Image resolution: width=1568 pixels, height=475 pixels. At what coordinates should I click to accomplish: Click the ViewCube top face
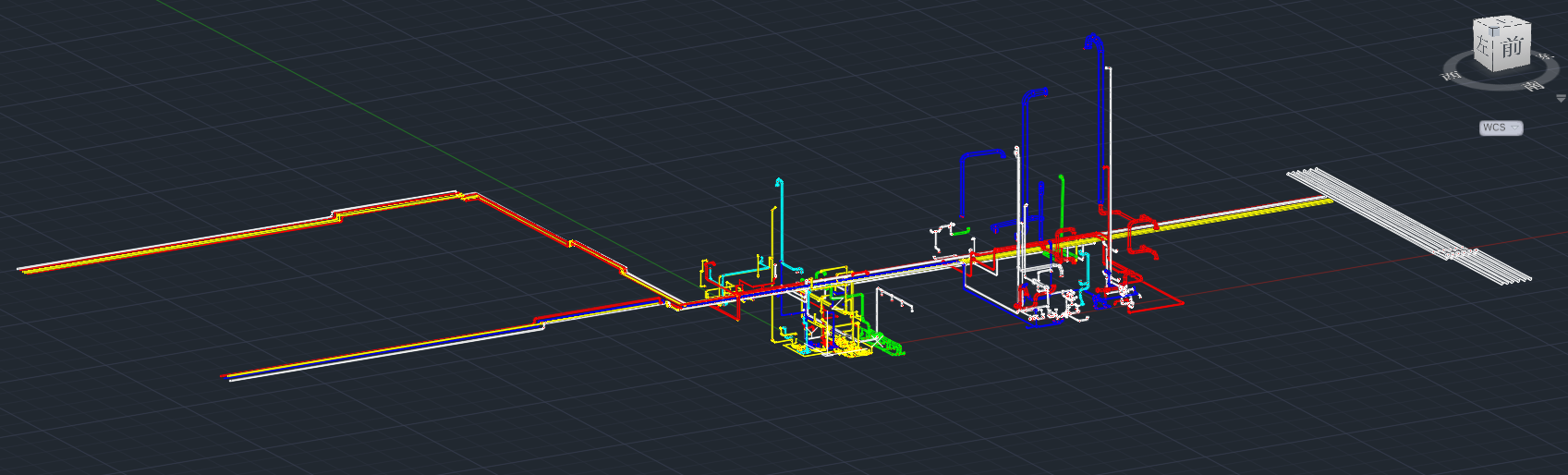pyautogui.click(x=1503, y=22)
